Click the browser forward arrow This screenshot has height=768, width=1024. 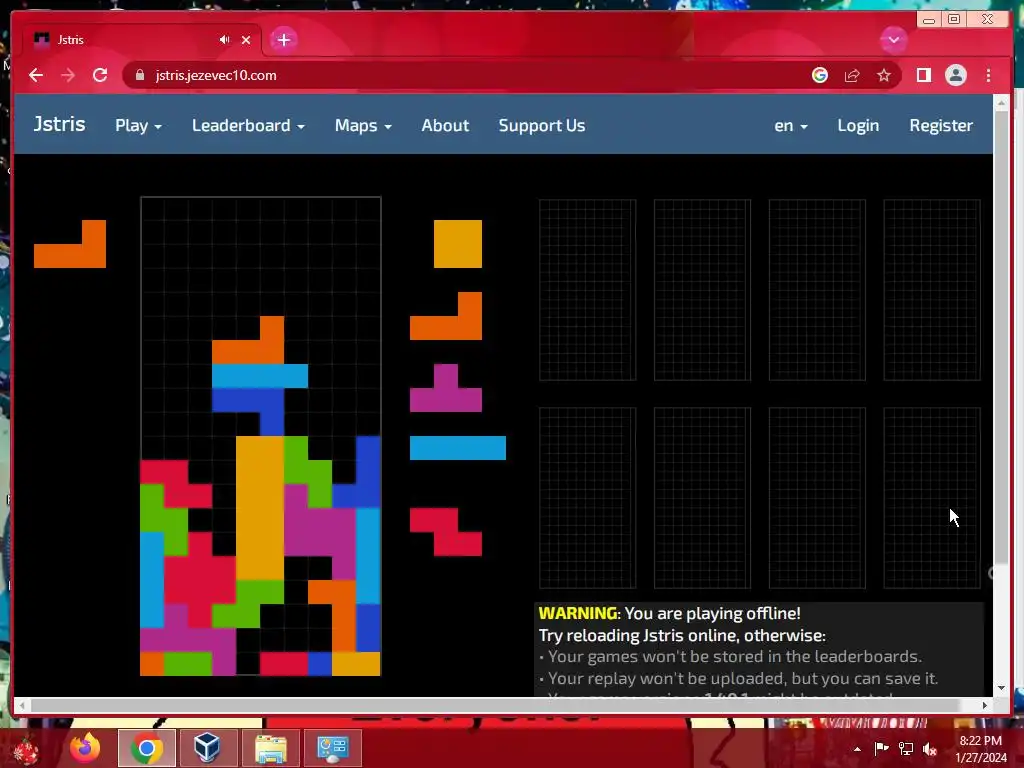click(x=68, y=75)
